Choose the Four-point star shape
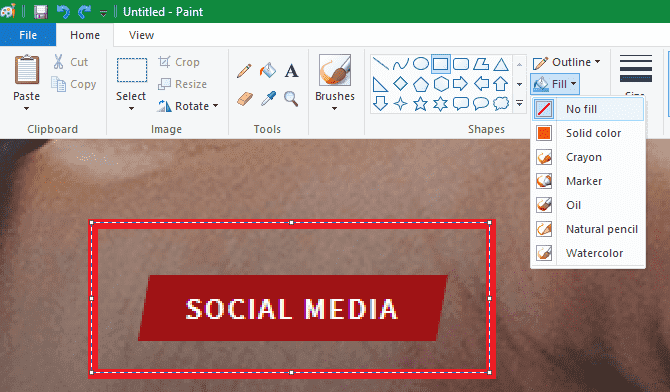The image size is (670, 392). (x=400, y=103)
